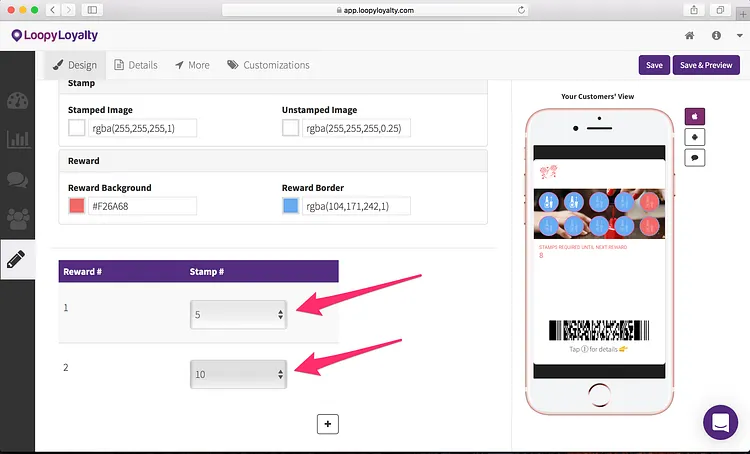Open Stamp # dropdown for reward 1
The image size is (750, 454).
coord(238,314)
